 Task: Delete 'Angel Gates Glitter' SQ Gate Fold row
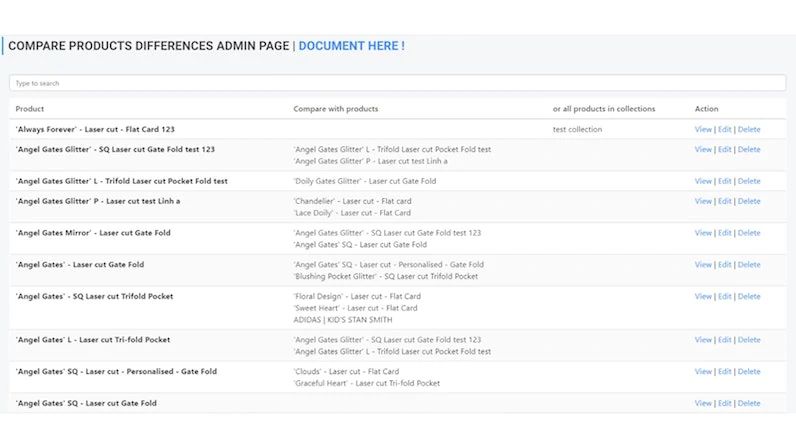749,150
